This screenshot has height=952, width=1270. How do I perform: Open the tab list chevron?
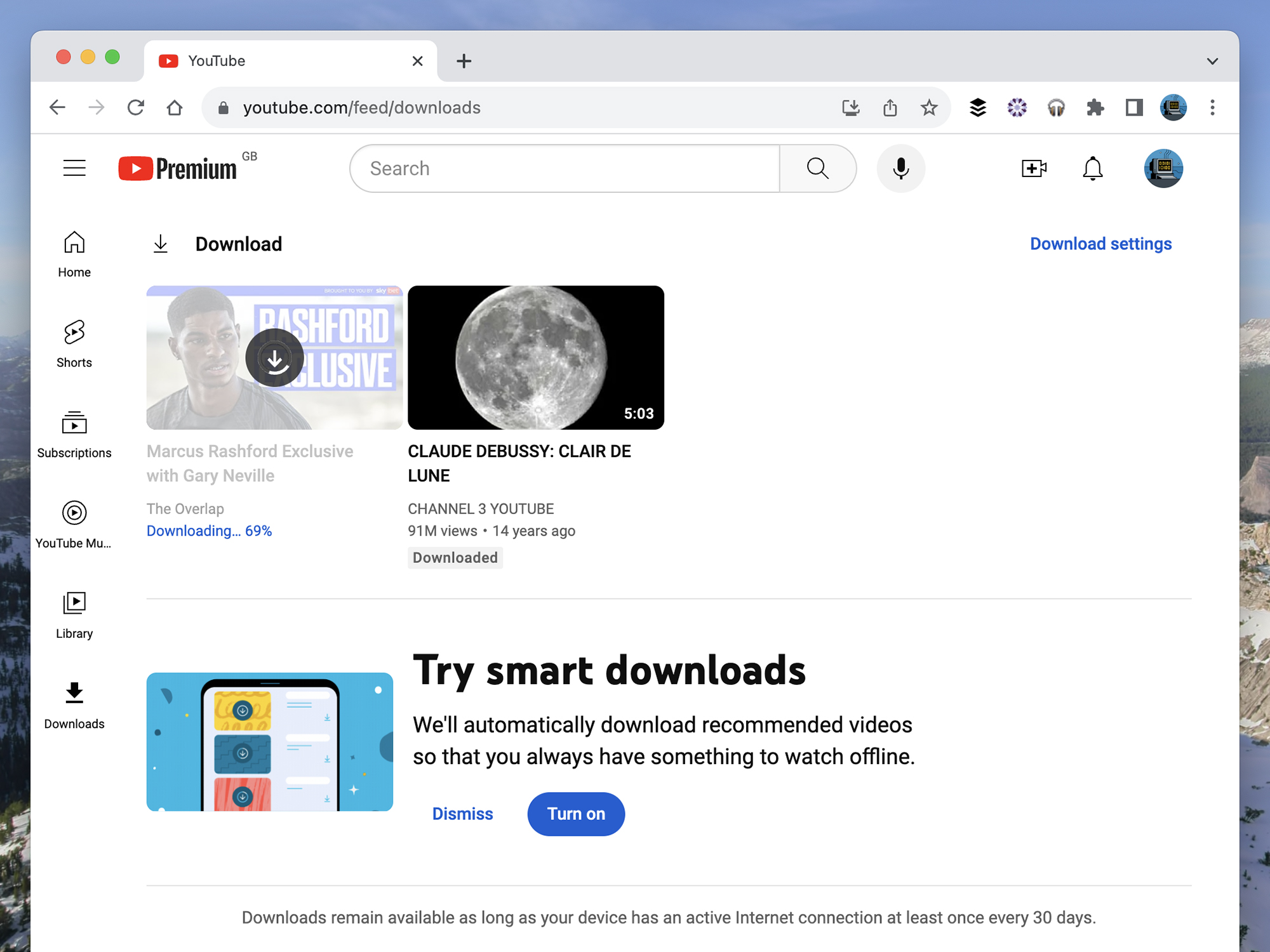(1212, 60)
